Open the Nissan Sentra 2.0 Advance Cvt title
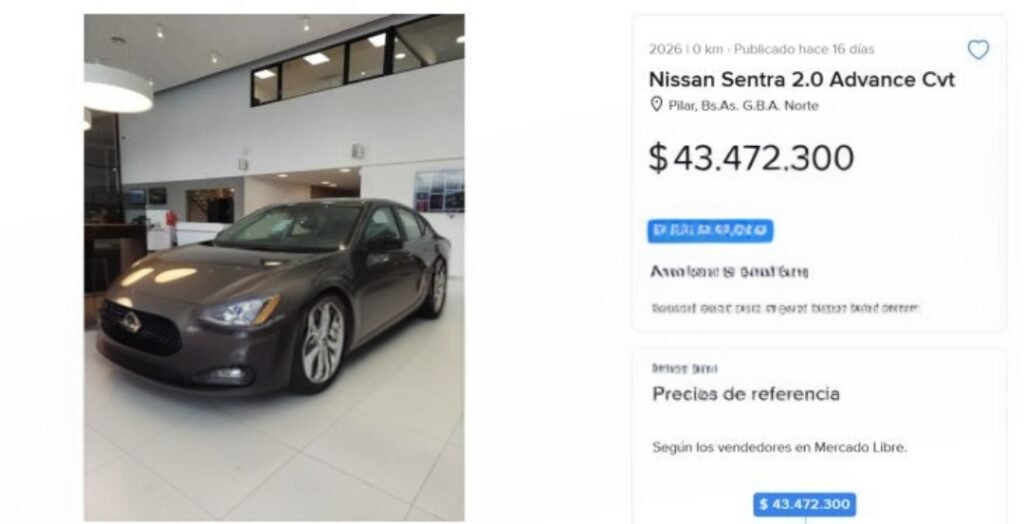 click(x=801, y=80)
